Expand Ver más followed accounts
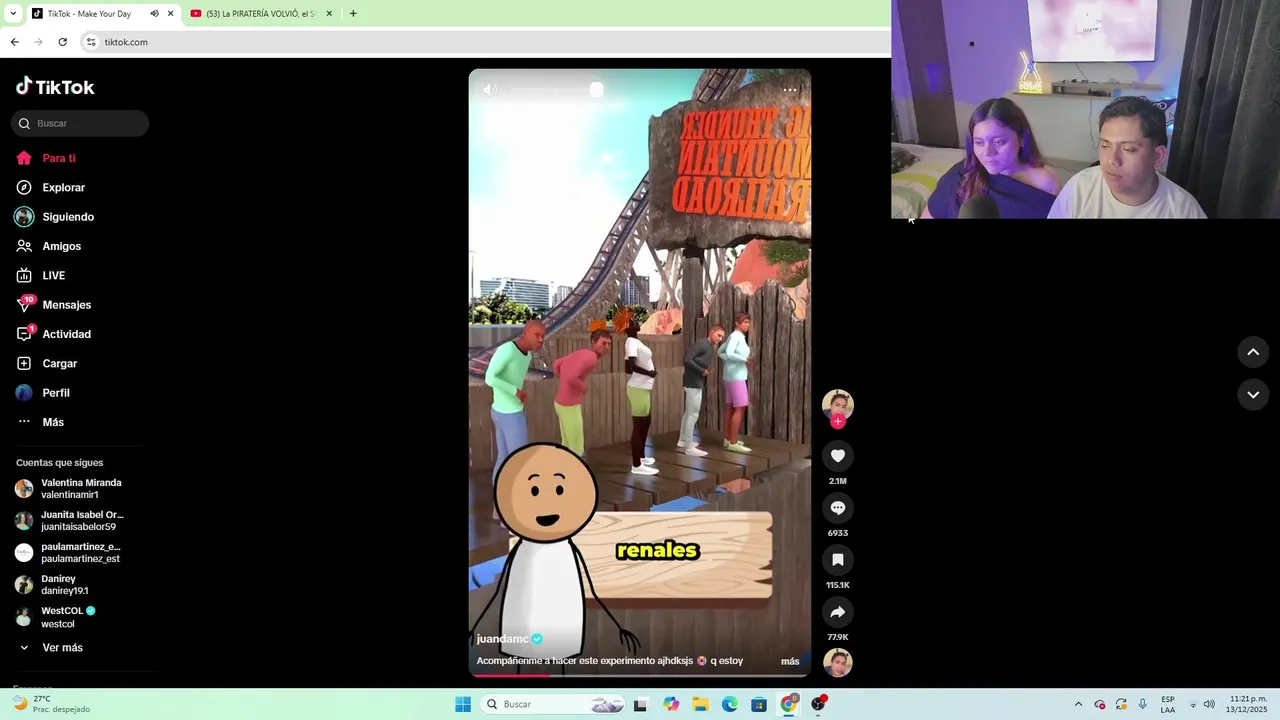The height and width of the screenshot is (720, 1280). pos(50,648)
